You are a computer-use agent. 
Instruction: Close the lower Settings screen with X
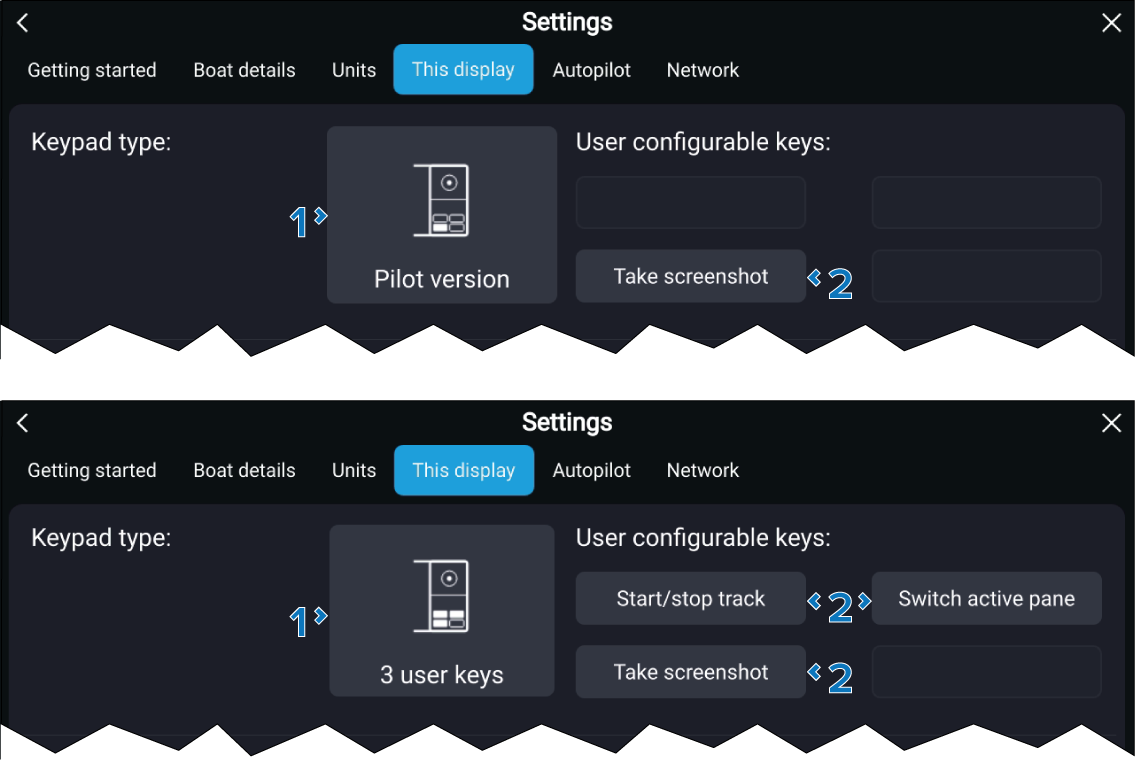1111,423
